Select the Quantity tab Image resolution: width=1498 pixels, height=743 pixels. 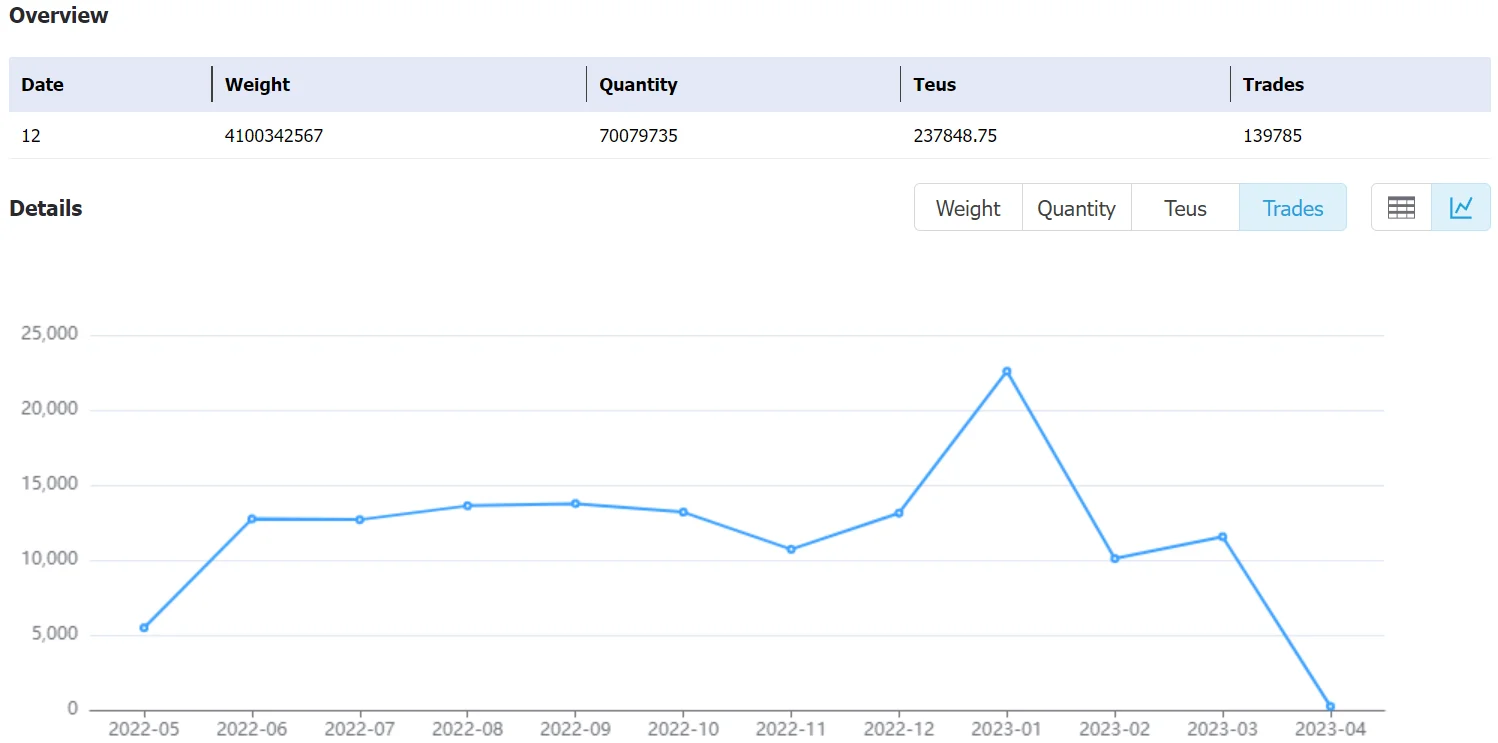point(1076,208)
